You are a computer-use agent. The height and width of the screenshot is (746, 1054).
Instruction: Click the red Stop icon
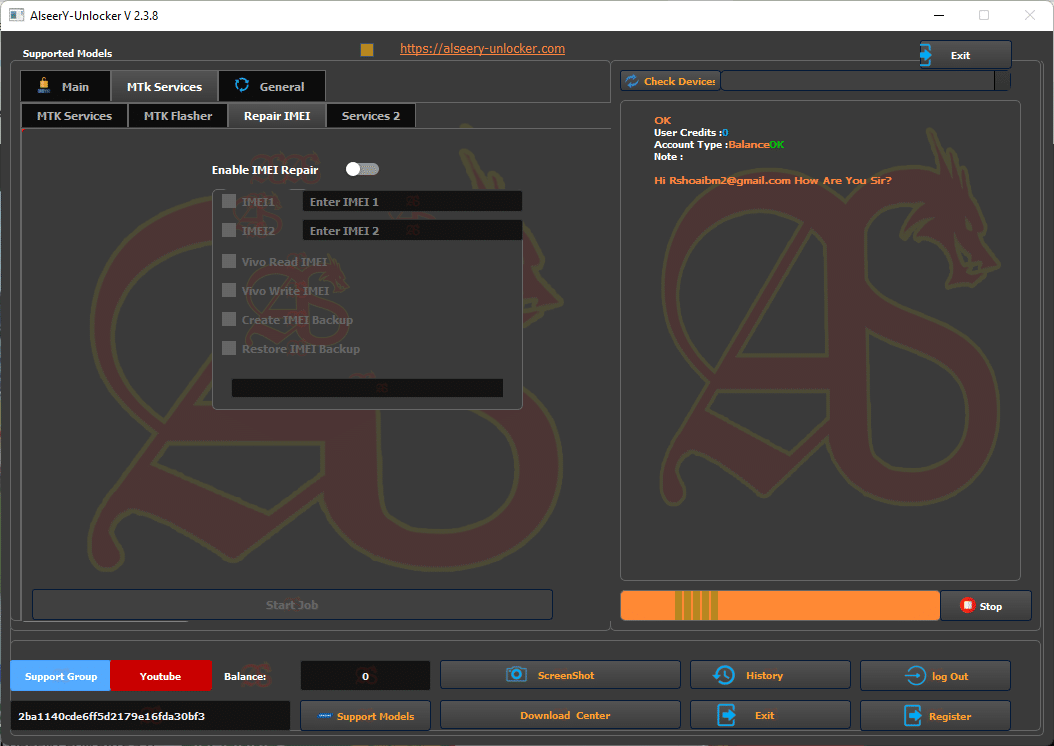click(x=967, y=606)
